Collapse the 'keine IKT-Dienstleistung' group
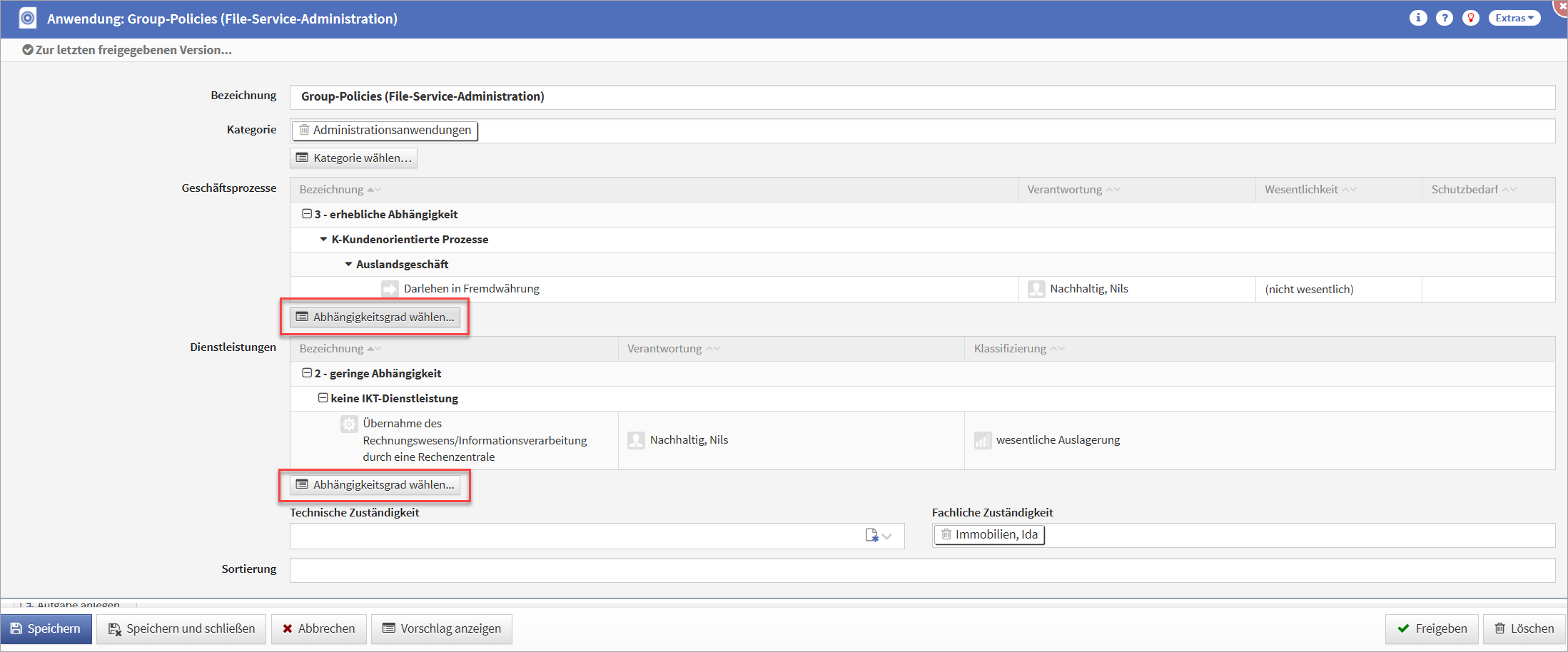The height and width of the screenshot is (652, 1568). tap(323, 398)
